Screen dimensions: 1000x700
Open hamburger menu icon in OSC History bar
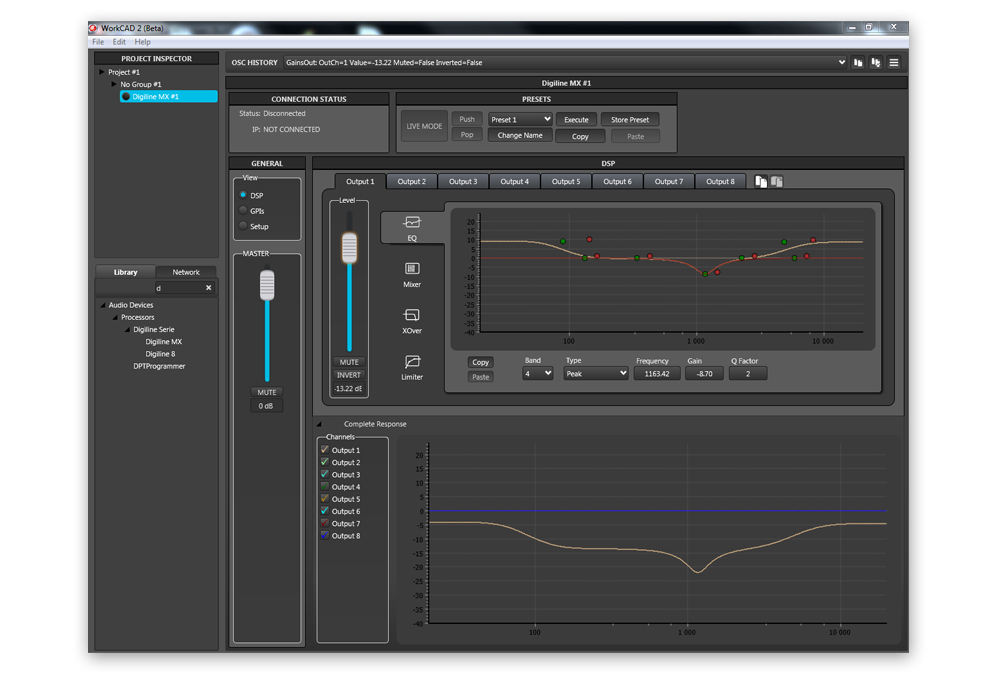(894, 63)
